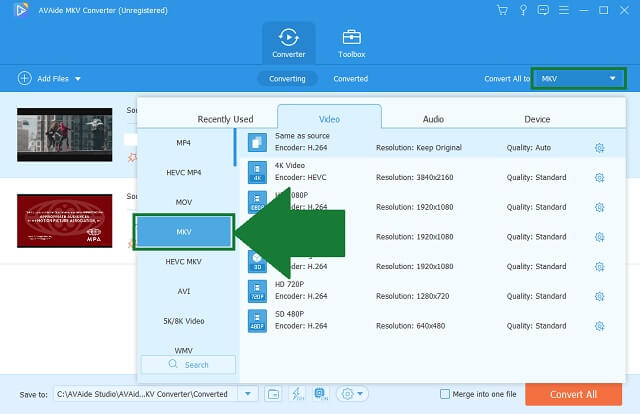640x414 pixels.
Task: Expand the Save to path dropdown
Action: coord(248,394)
